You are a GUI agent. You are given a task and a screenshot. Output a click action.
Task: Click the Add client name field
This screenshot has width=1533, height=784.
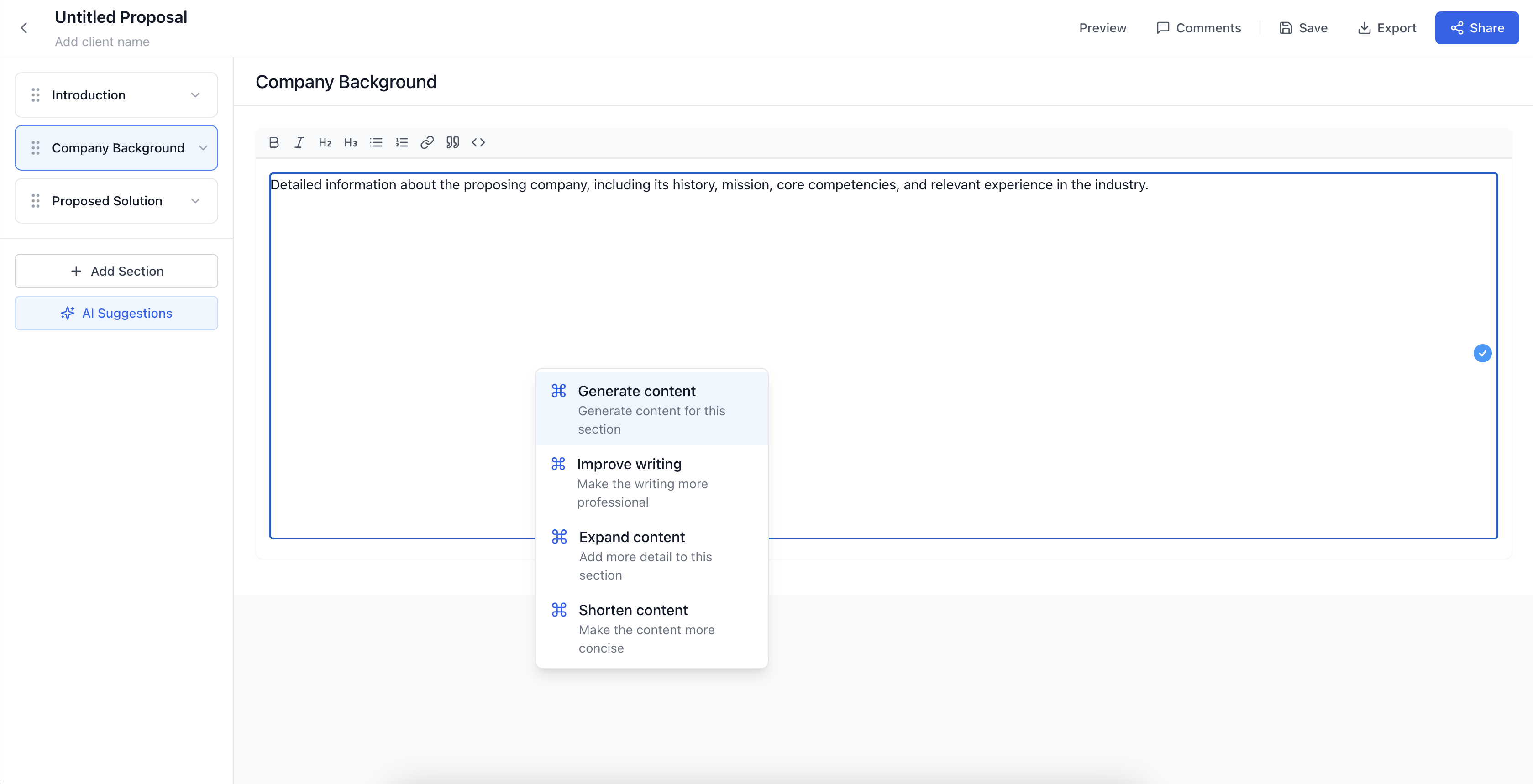(102, 42)
